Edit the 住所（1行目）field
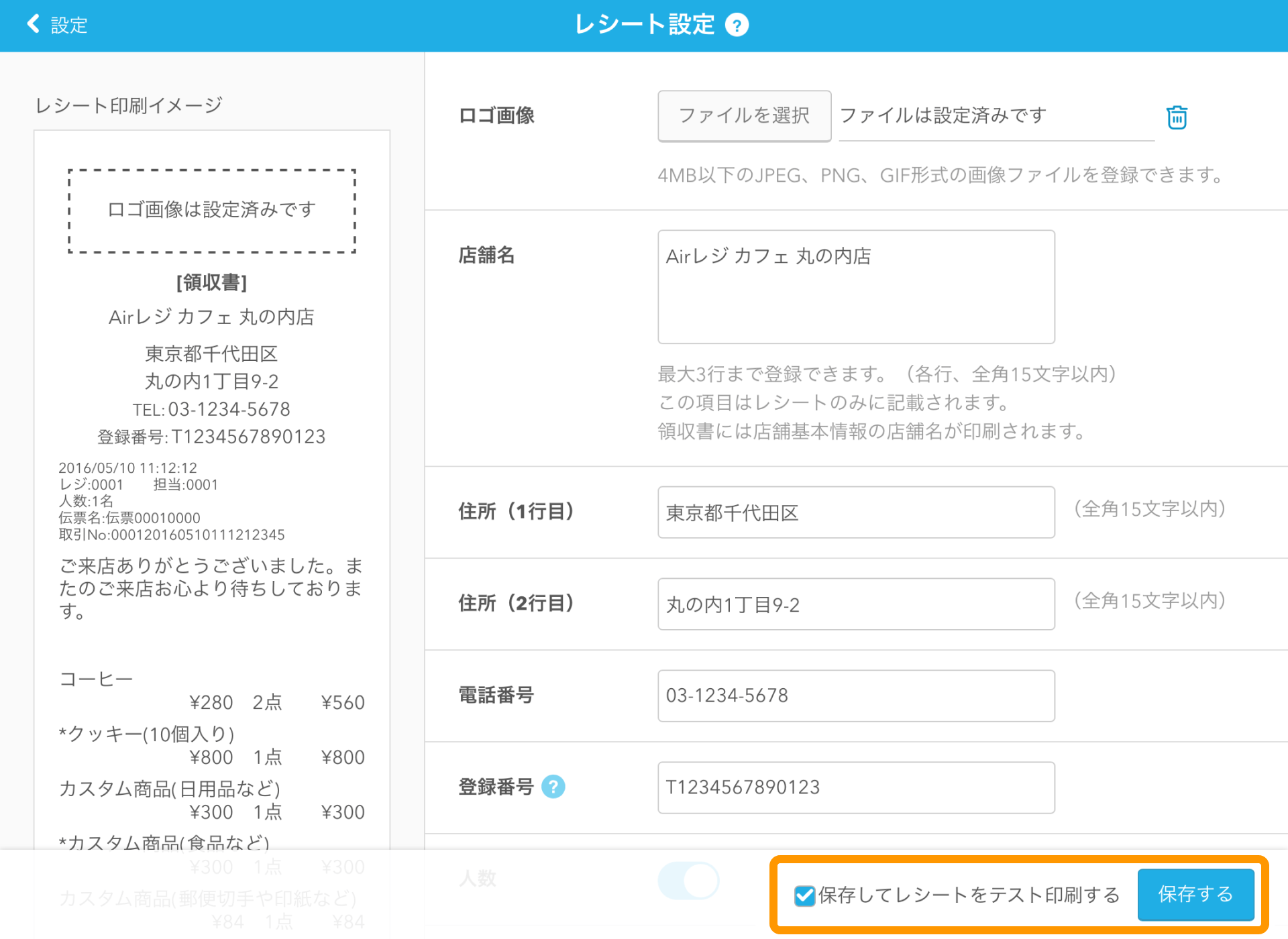 tap(855, 513)
